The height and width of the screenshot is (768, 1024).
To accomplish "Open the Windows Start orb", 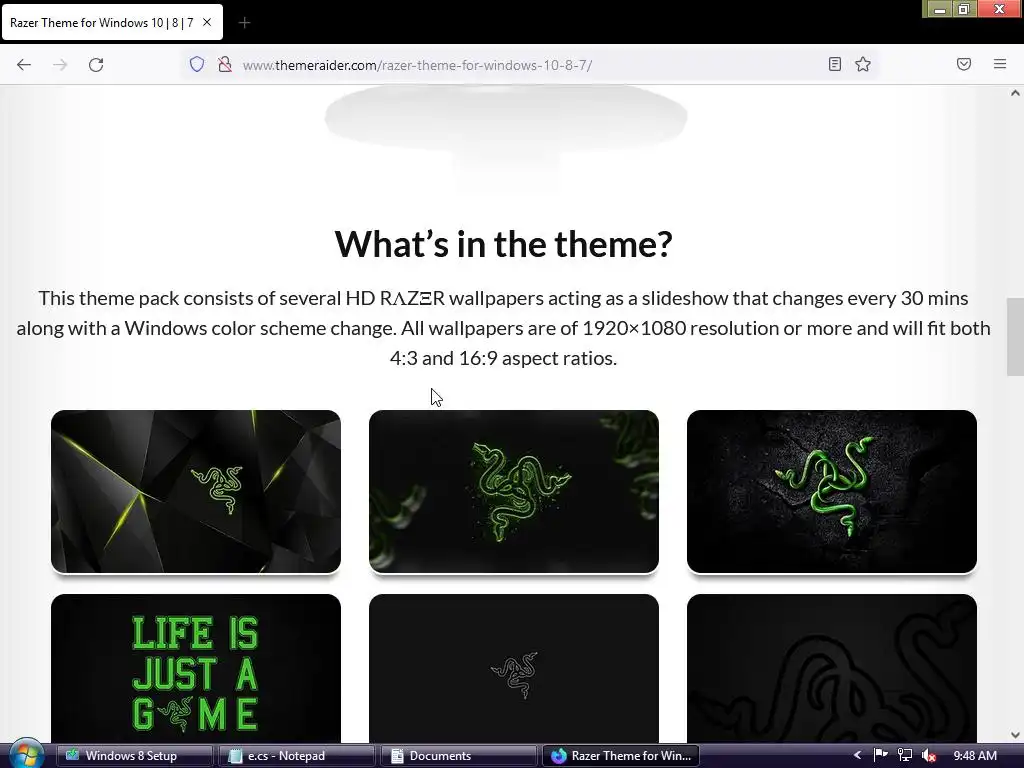I will coord(26,756).
